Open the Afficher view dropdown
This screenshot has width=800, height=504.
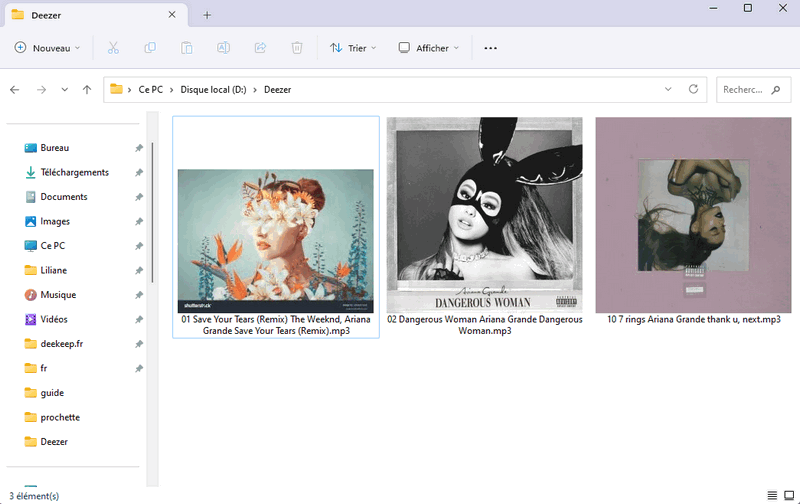[x=429, y=48]
